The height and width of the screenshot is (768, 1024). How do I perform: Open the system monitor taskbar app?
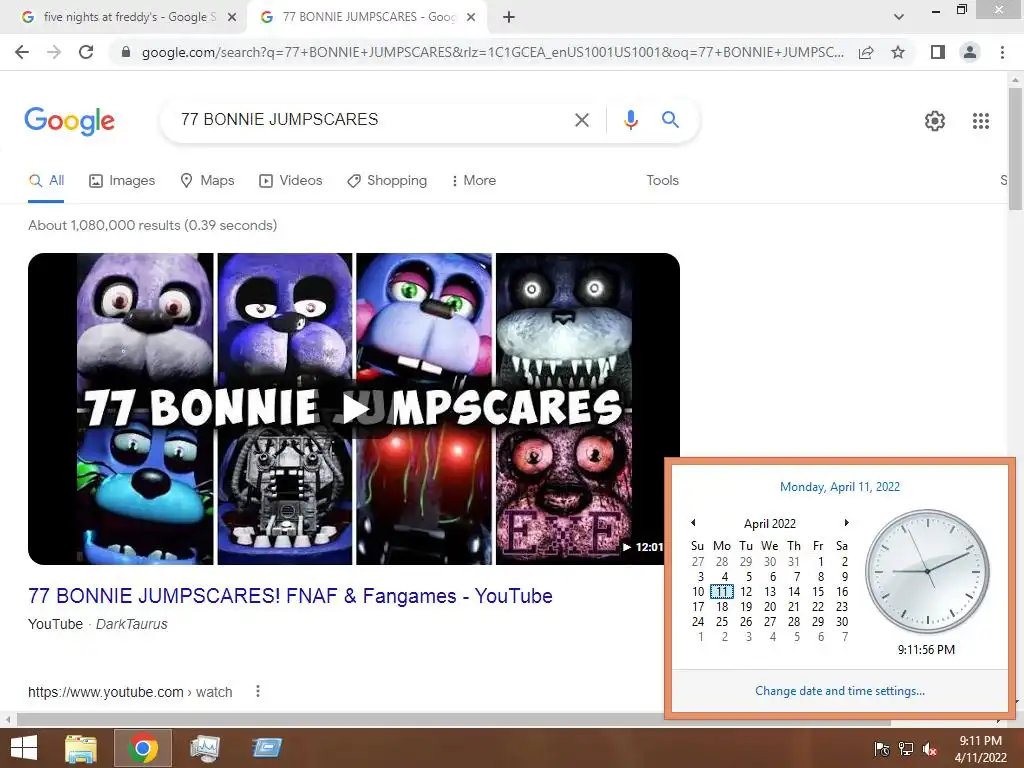204,748
